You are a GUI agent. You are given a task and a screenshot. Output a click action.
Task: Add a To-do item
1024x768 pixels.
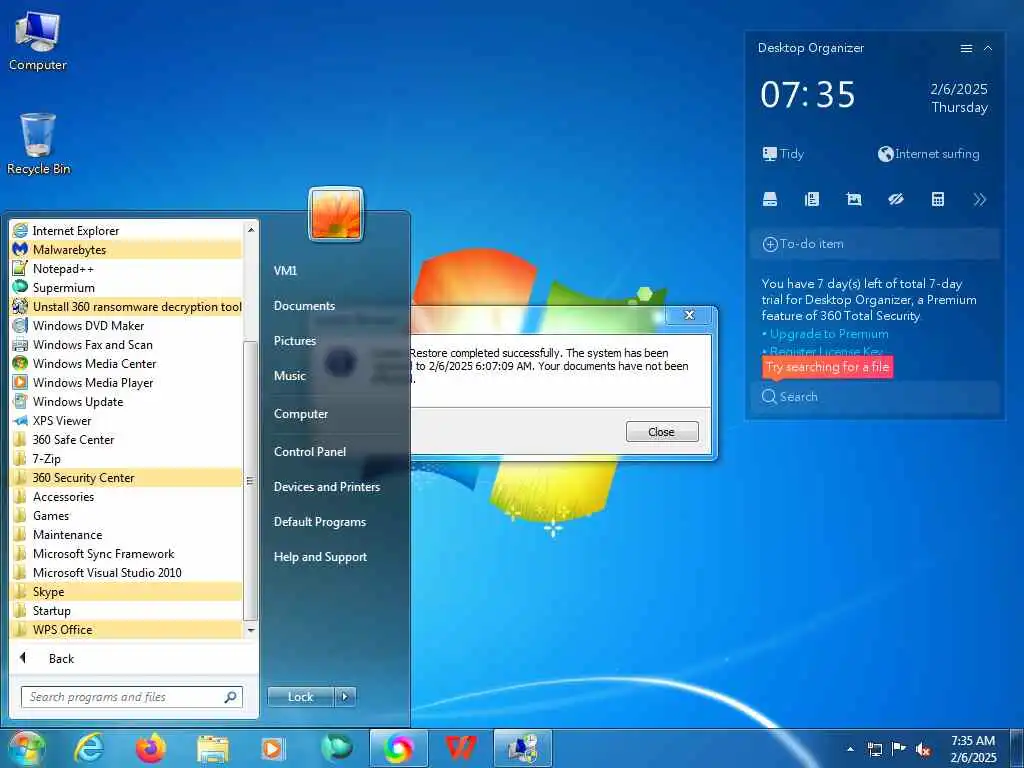tap(875, 244)
